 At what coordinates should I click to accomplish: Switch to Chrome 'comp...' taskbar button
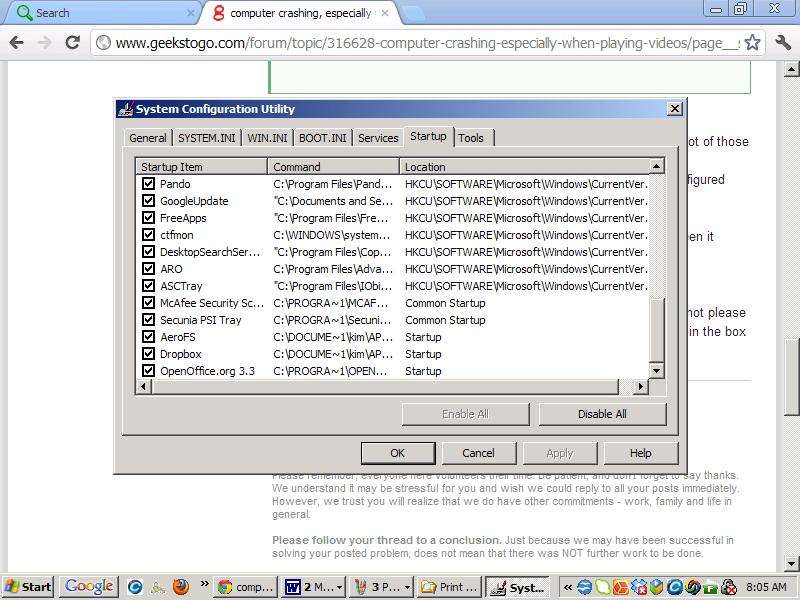246,587
